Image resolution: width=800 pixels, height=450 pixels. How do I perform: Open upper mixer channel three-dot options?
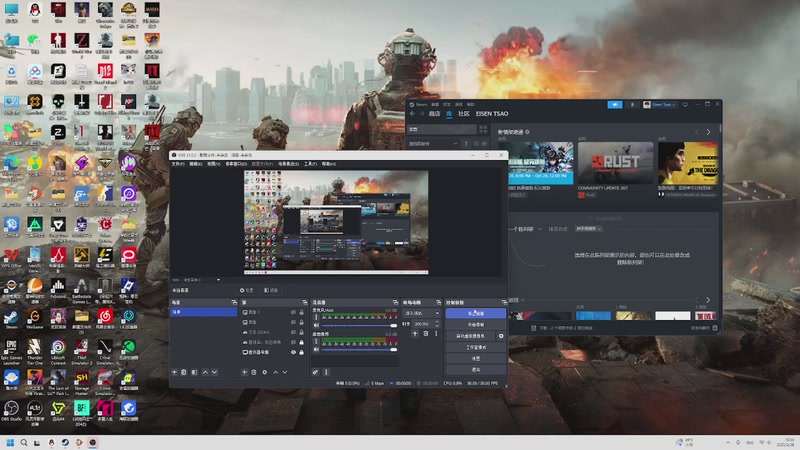pos(316,317)
